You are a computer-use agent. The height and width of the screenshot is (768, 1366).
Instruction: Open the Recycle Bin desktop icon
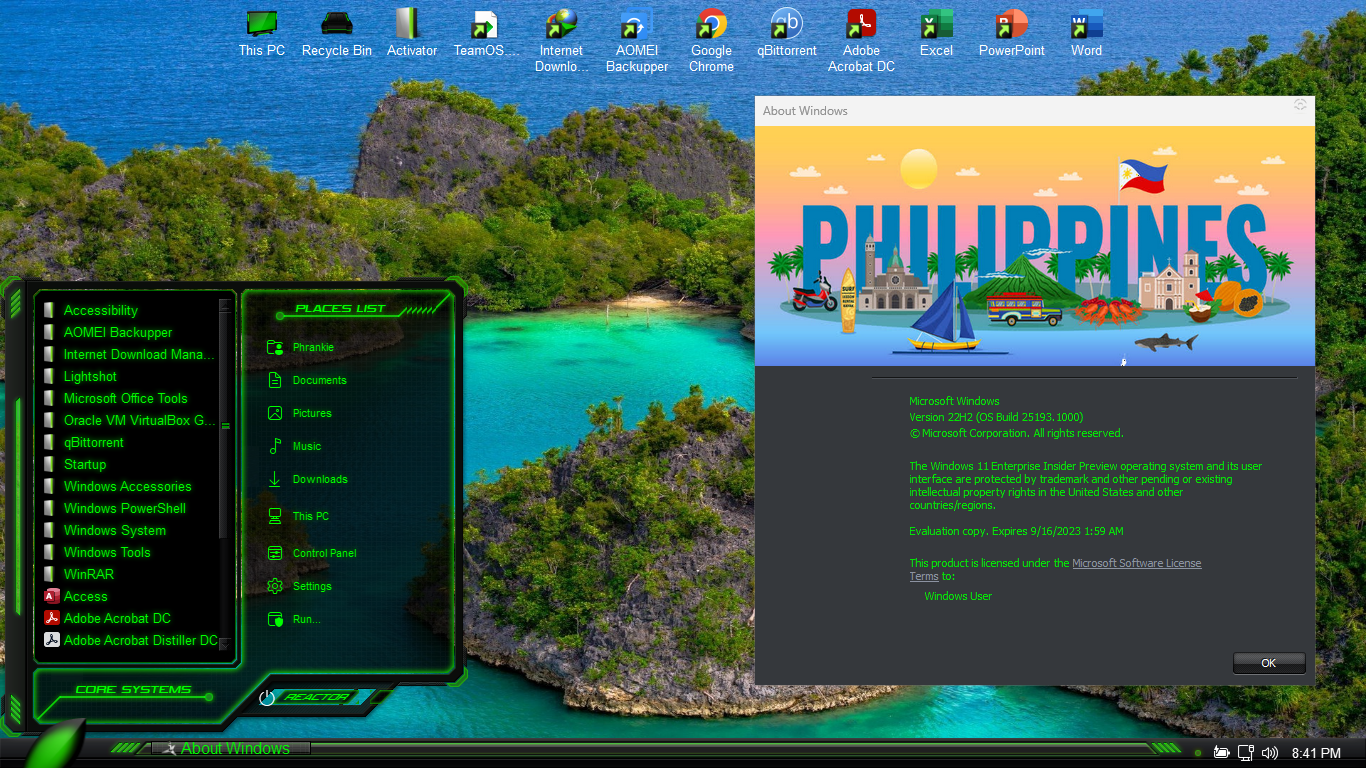point(337,33)
